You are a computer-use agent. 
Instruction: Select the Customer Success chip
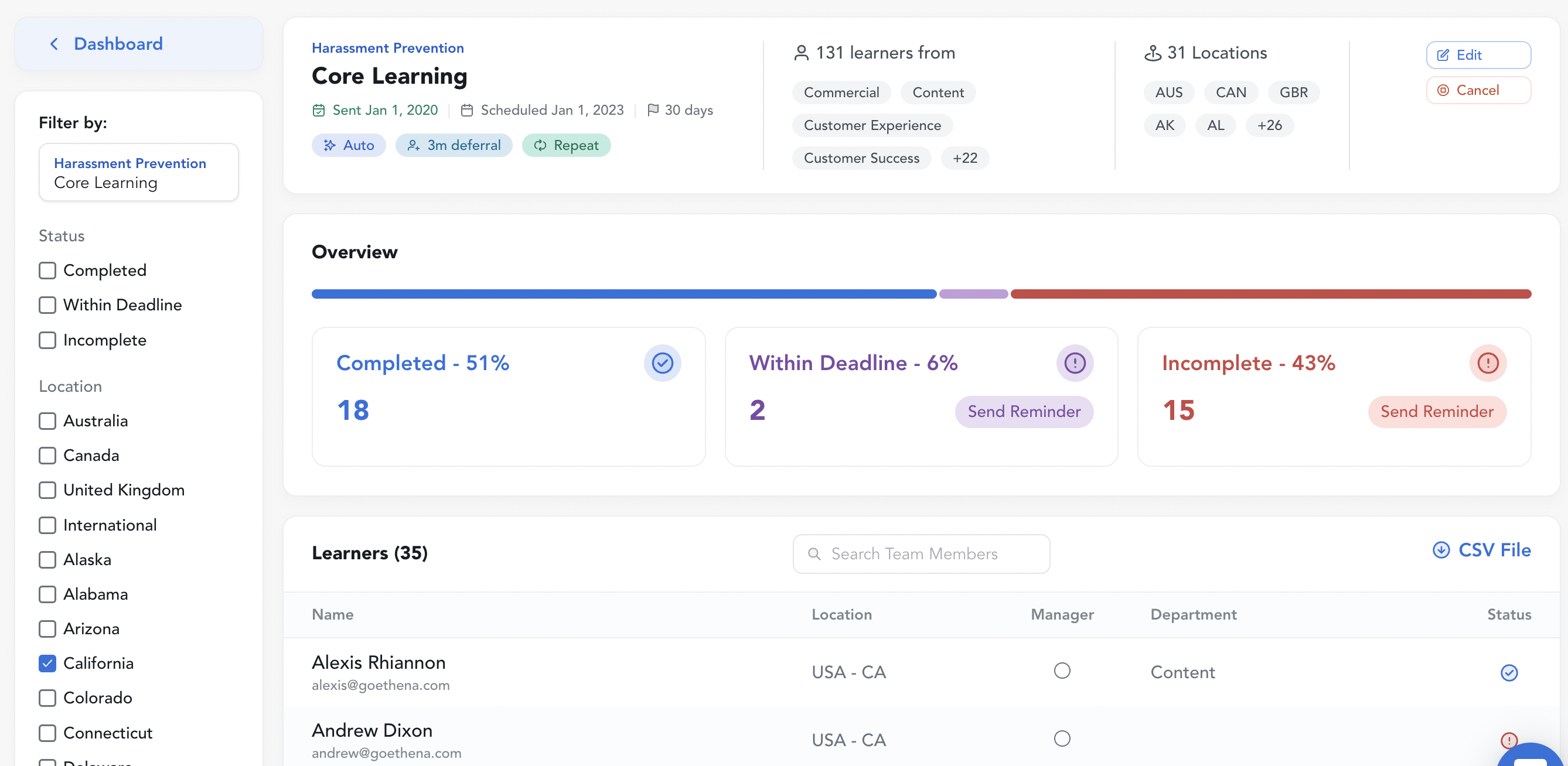(861, 158)
